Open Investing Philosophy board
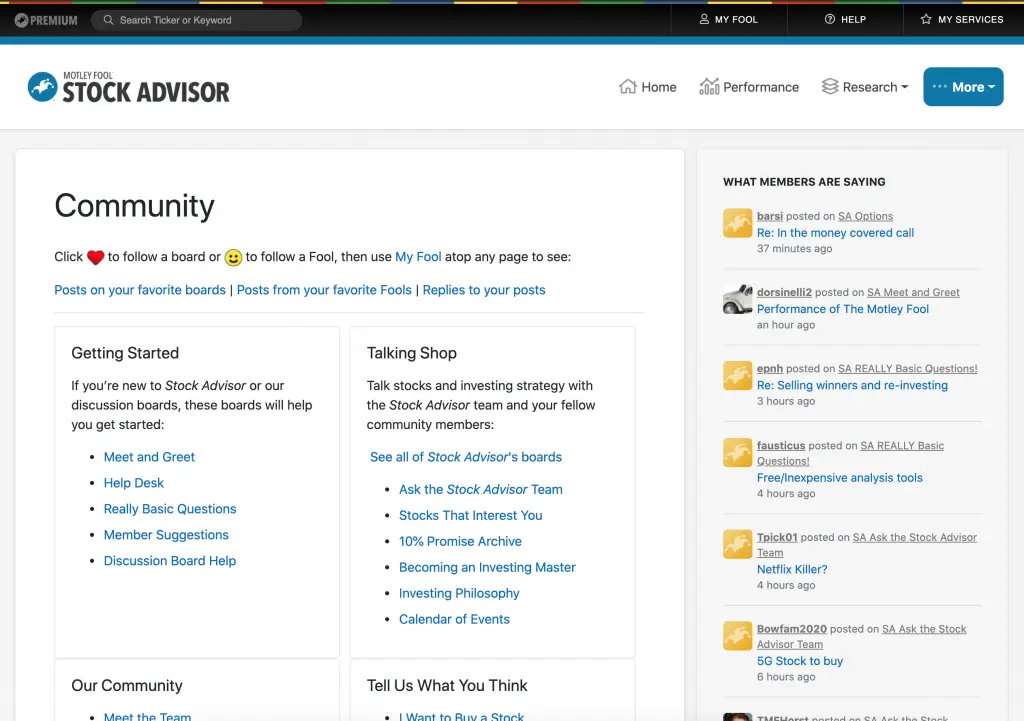Image resolution: width=1024 pixels, height=721 pixels. pos(459,594)
